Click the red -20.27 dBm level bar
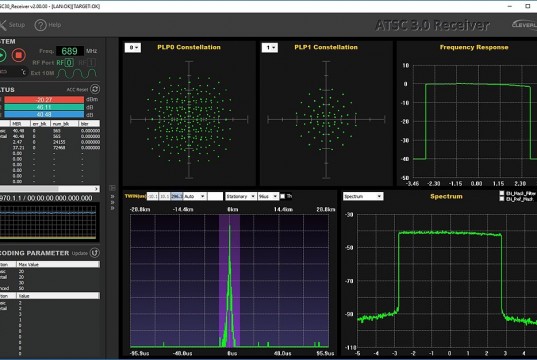 [44, 100]
